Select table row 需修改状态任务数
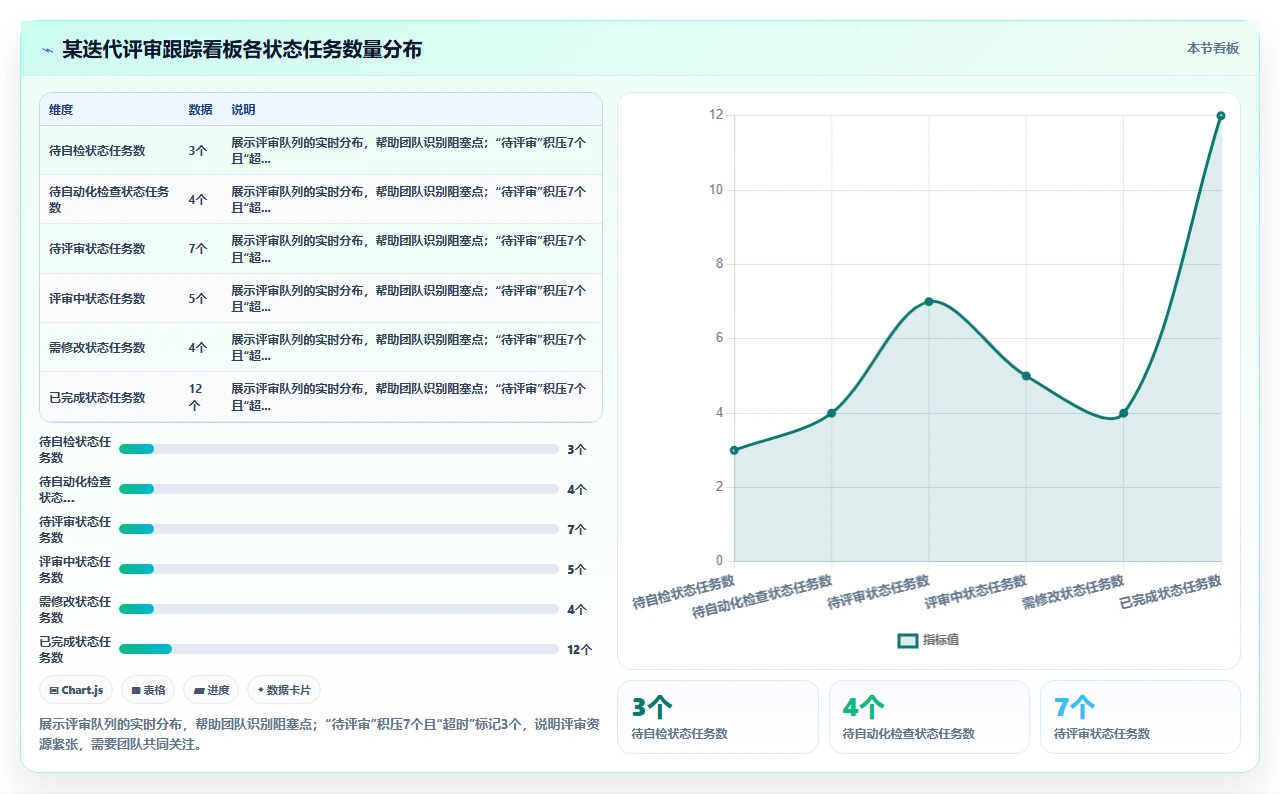This screenshot has height=794, width=1280. click(x=321, y=347)
